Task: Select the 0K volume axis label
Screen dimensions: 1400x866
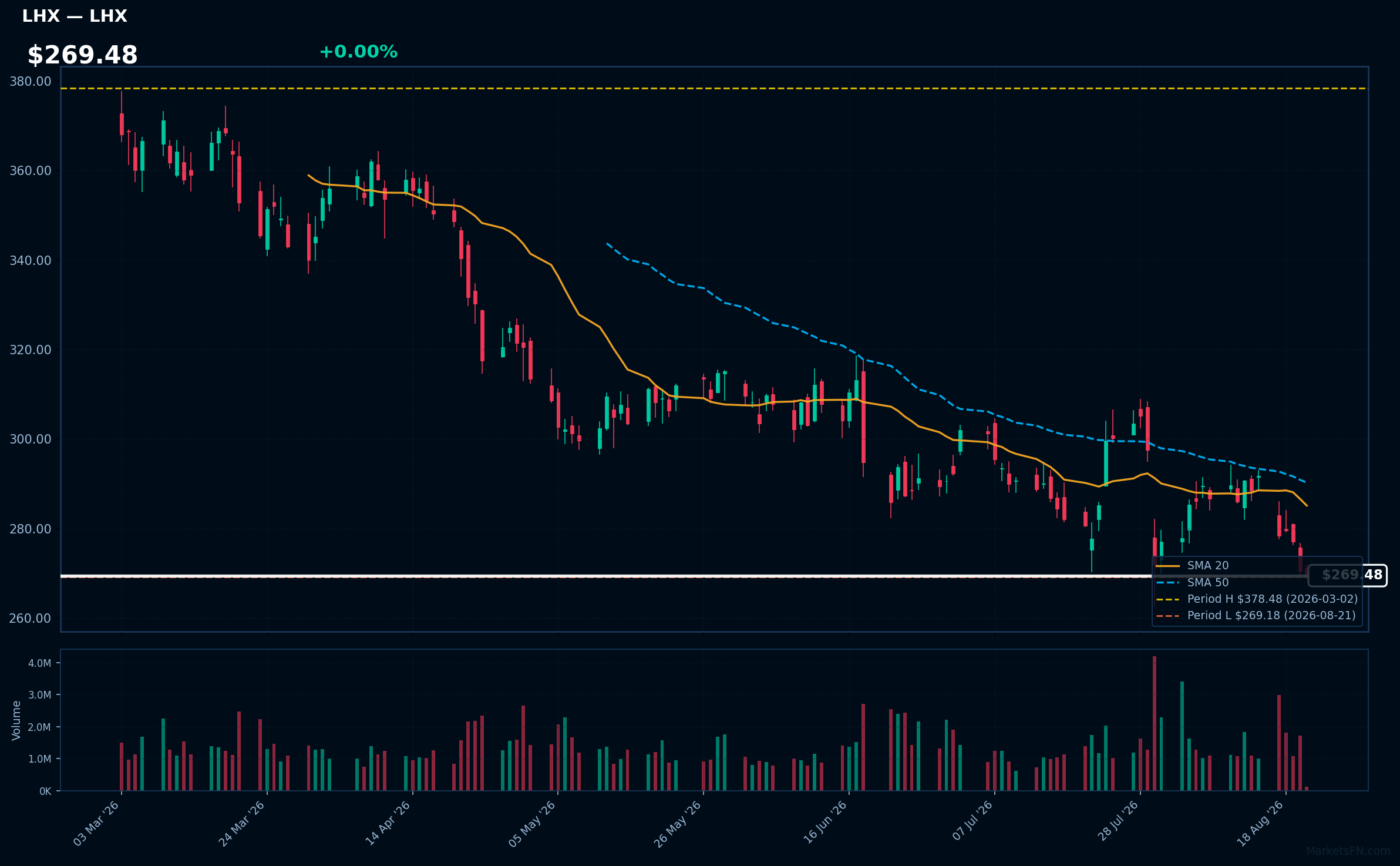Action: click(x=45, y=791)
